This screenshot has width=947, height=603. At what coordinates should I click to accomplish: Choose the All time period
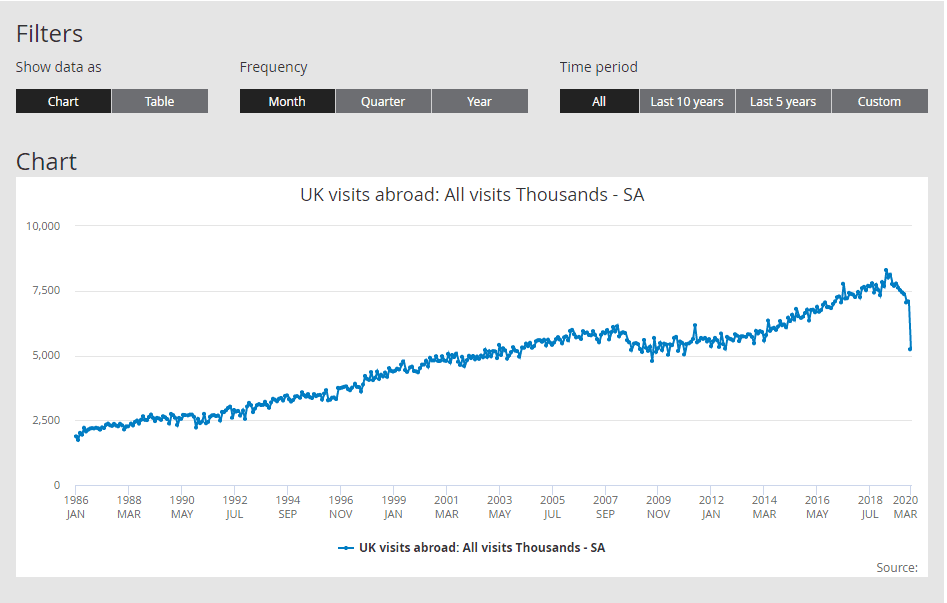(x=598, y=101)
